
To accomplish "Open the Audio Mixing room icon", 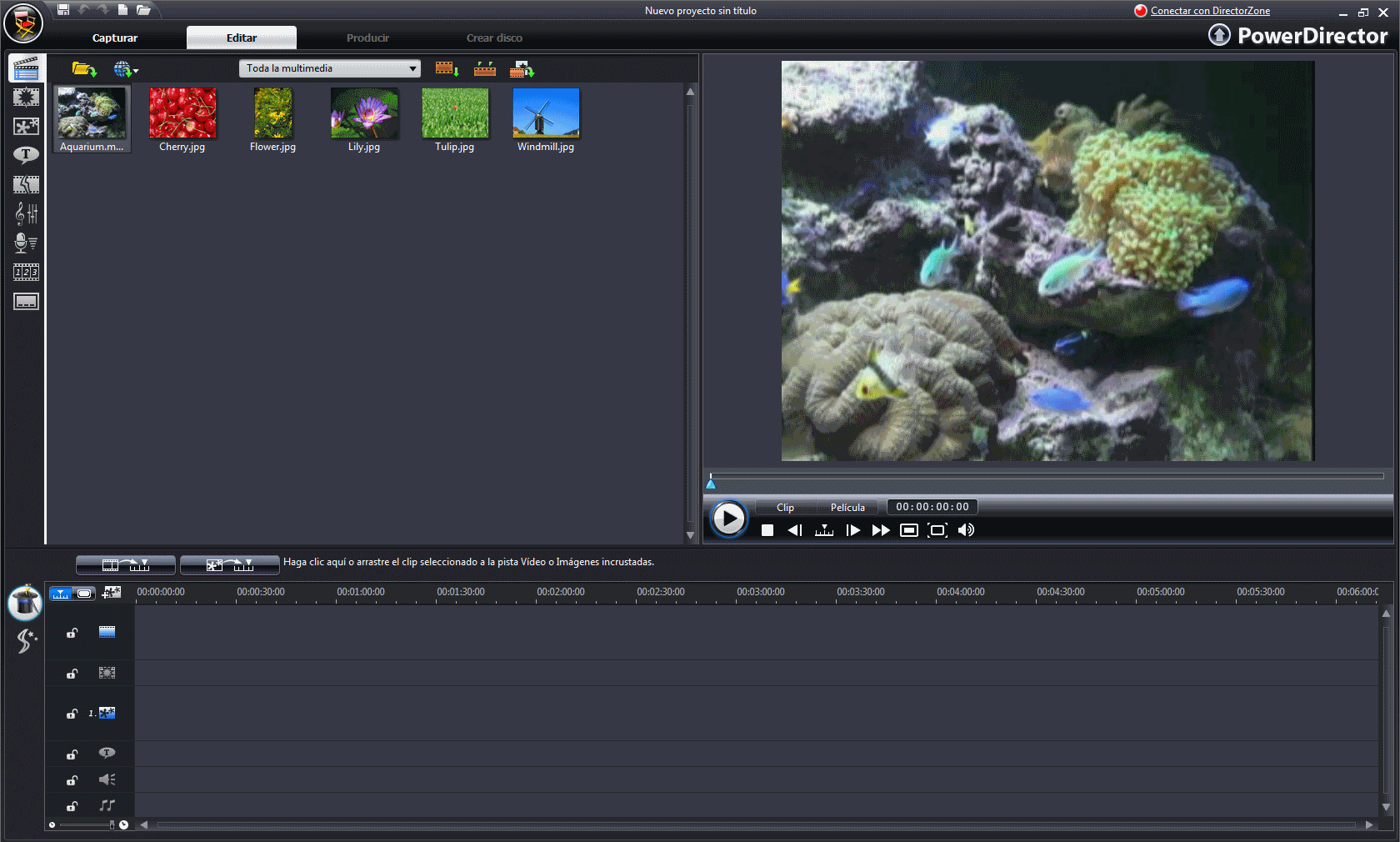I will [x=26, y=214].
